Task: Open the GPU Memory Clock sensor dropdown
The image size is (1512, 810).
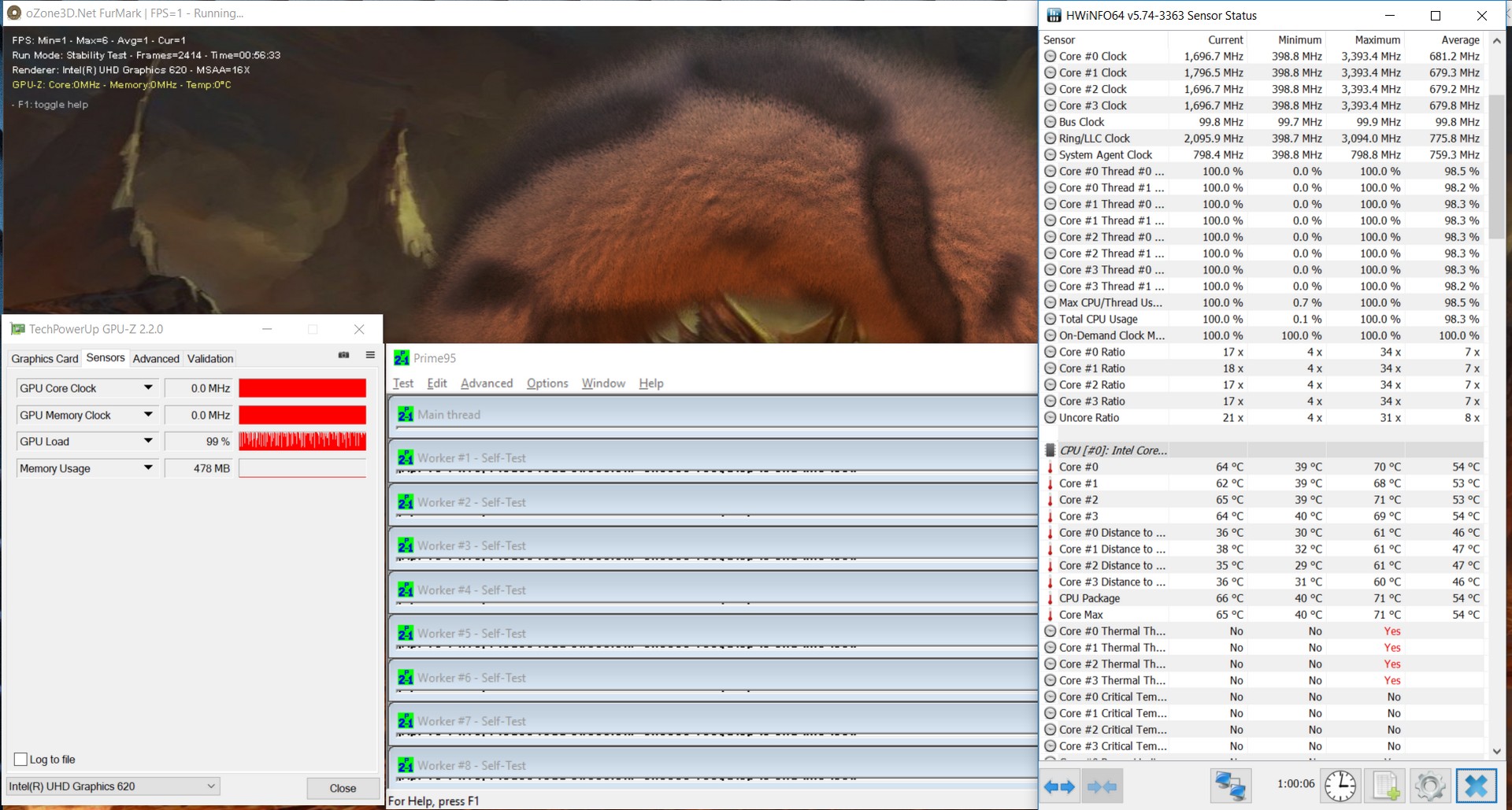Action: pos(148,415)
